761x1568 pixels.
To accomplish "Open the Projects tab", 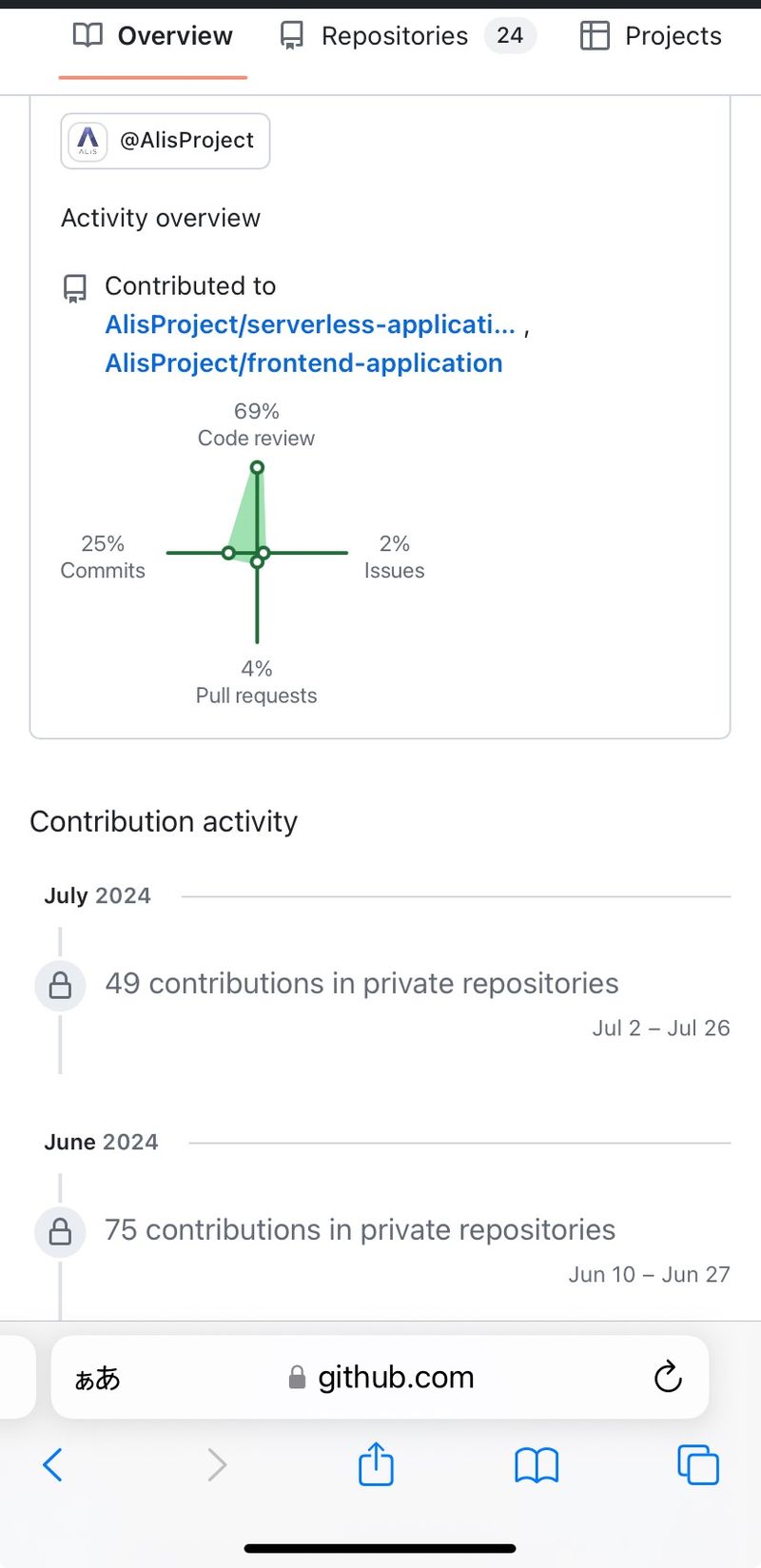I will tap(652, 36).
